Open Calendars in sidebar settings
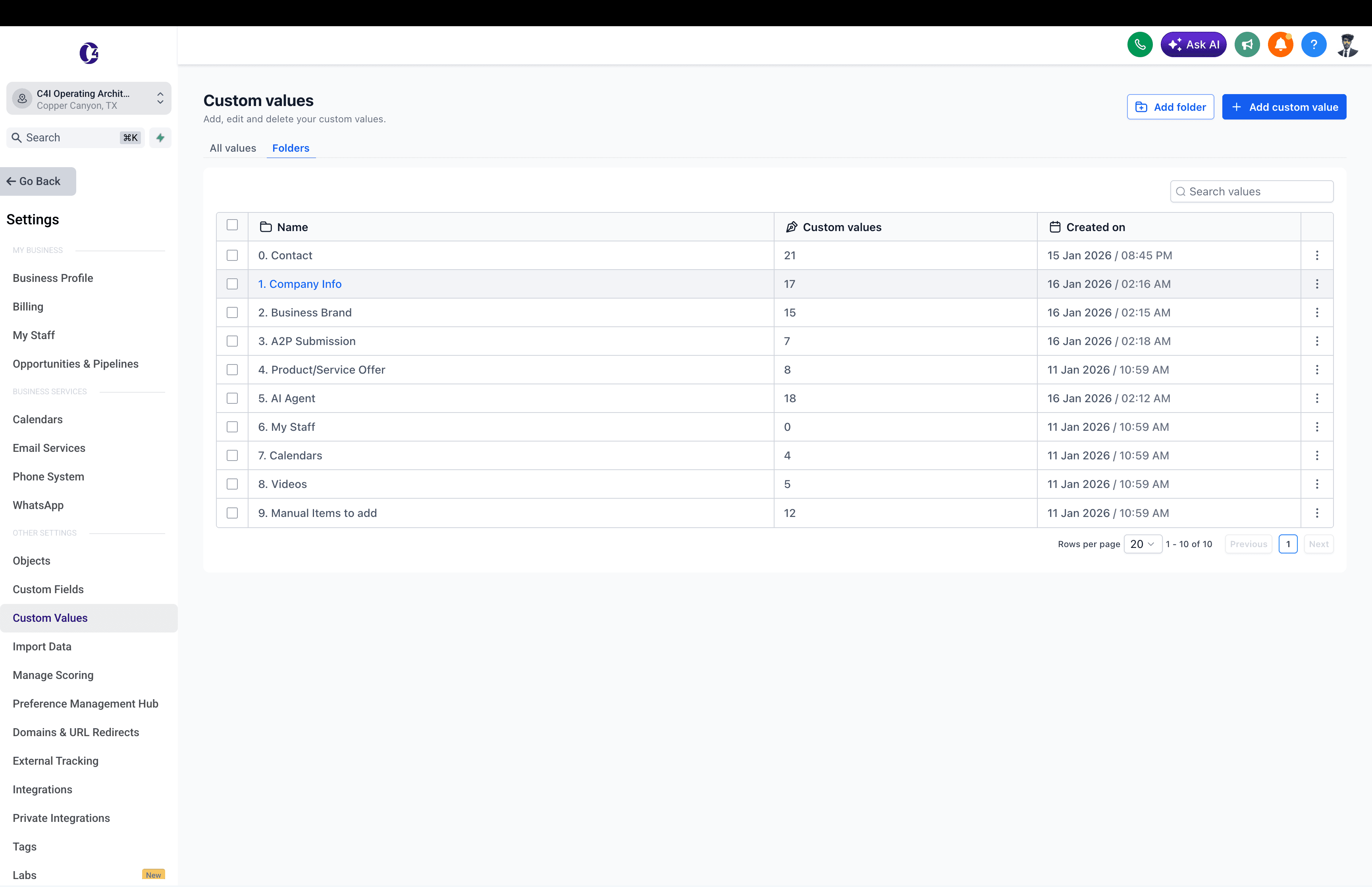Viewport: 1372px width, 887px height. click(37, 419)
